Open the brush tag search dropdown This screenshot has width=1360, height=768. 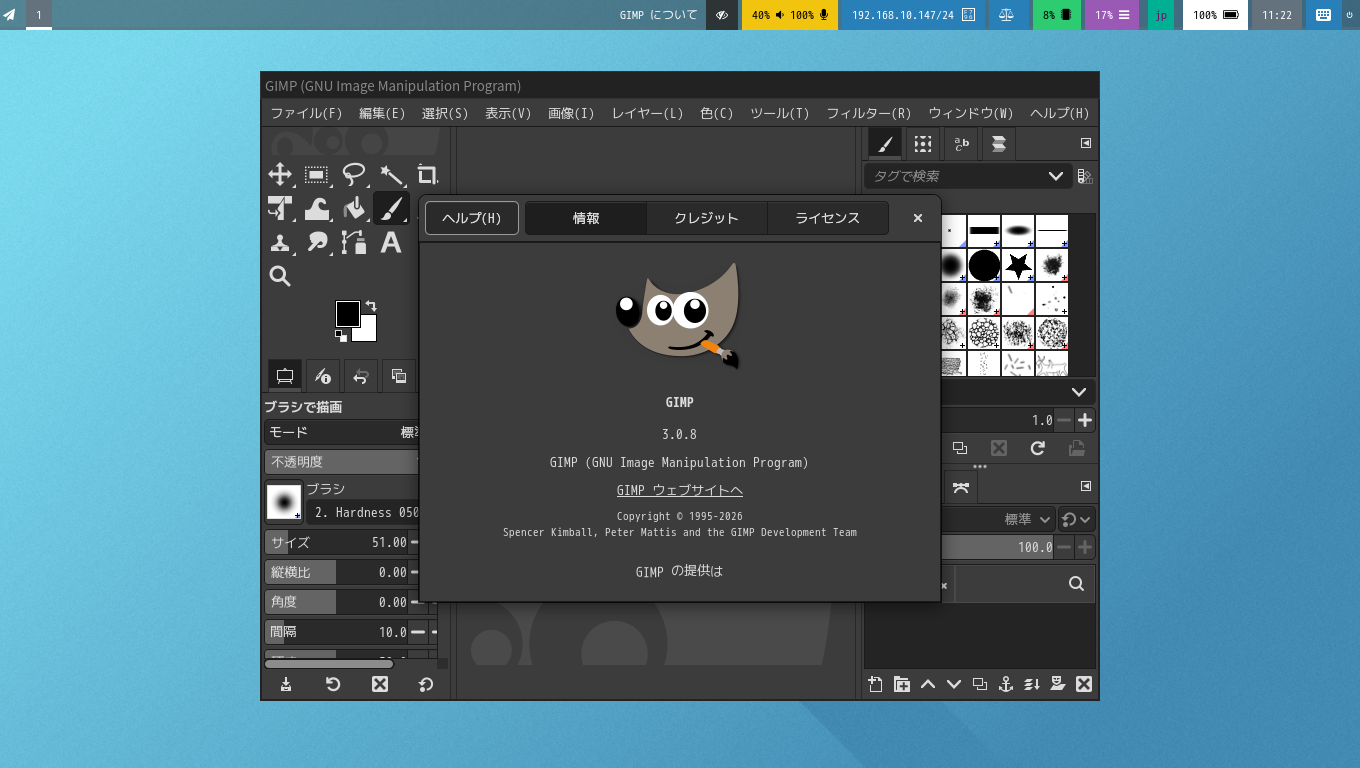1055,176
